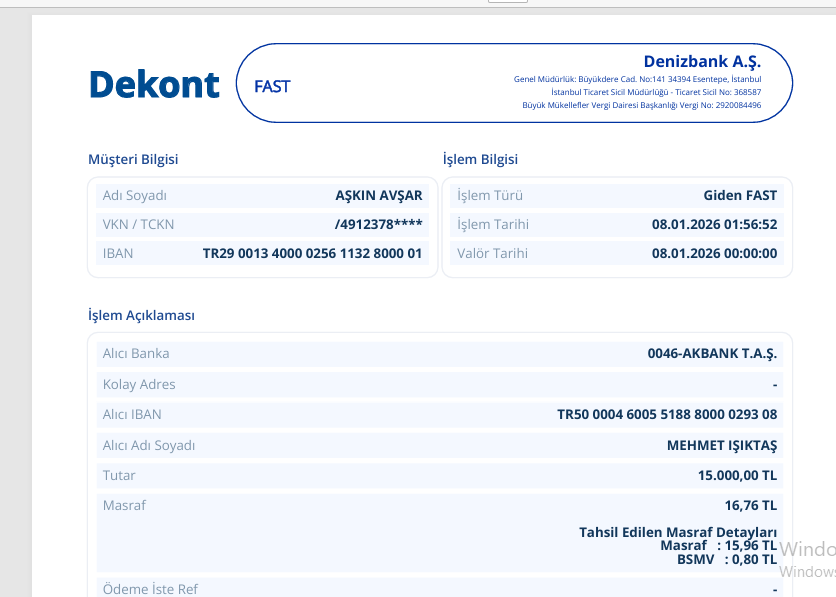Click the Kolay Adres label
The width and height of the screenshot is (836, 597).
point(139,384)
